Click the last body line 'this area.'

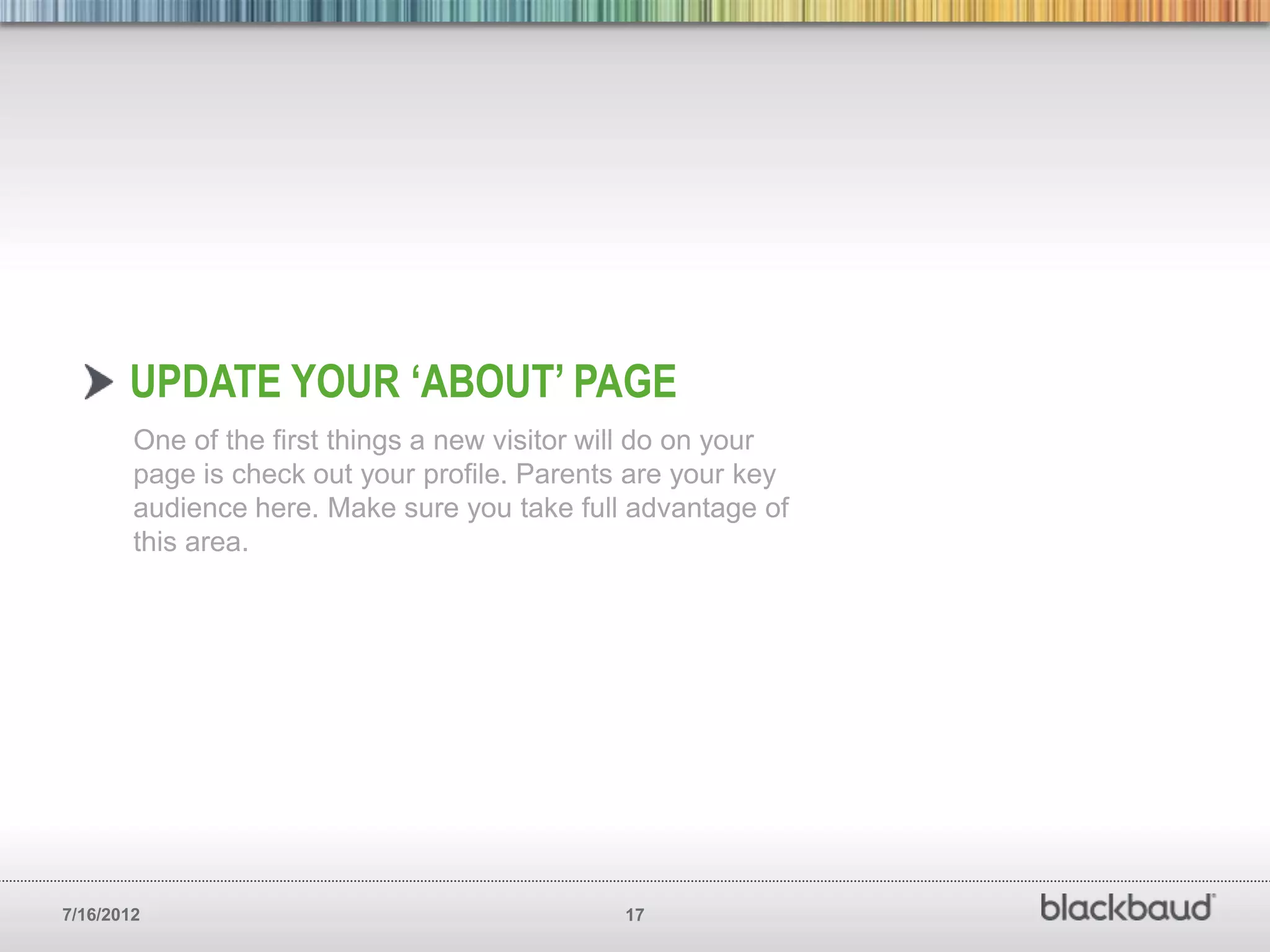coord(191,542)
